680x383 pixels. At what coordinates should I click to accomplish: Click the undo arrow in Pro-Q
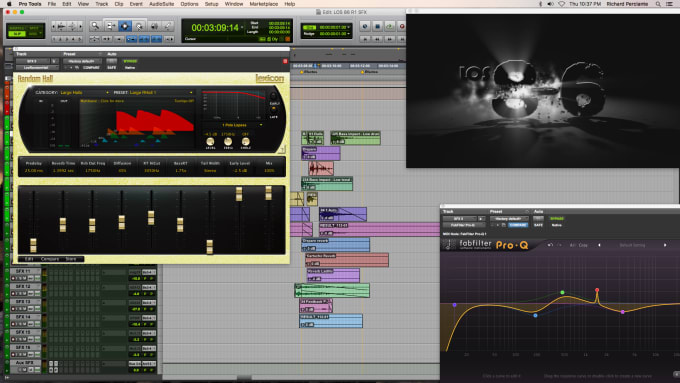550,246
